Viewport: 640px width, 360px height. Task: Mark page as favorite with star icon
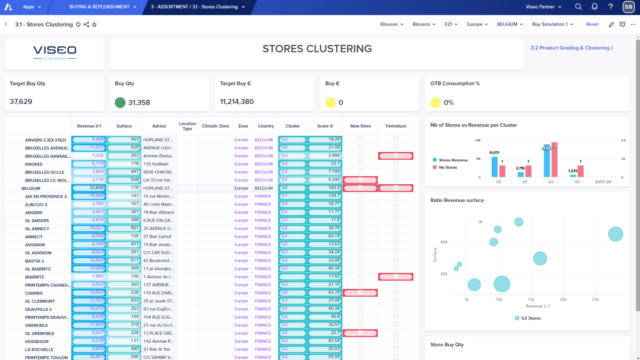(x=94, y=24)
